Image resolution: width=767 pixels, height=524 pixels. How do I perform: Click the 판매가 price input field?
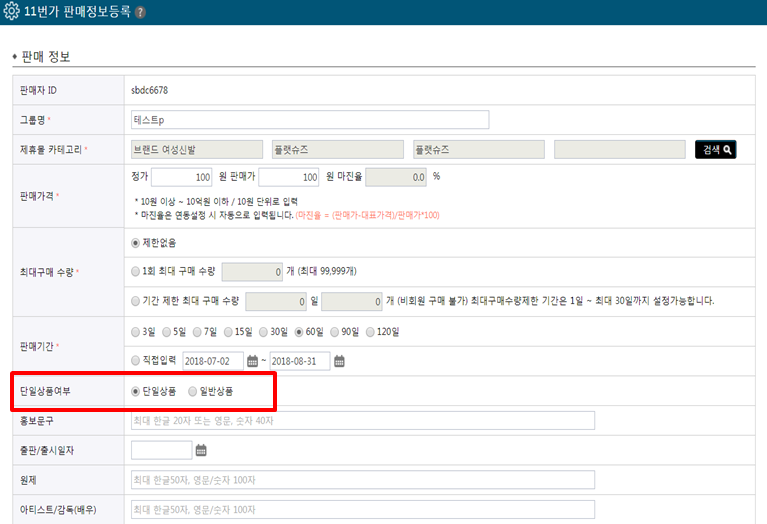[x=288, y=178]
